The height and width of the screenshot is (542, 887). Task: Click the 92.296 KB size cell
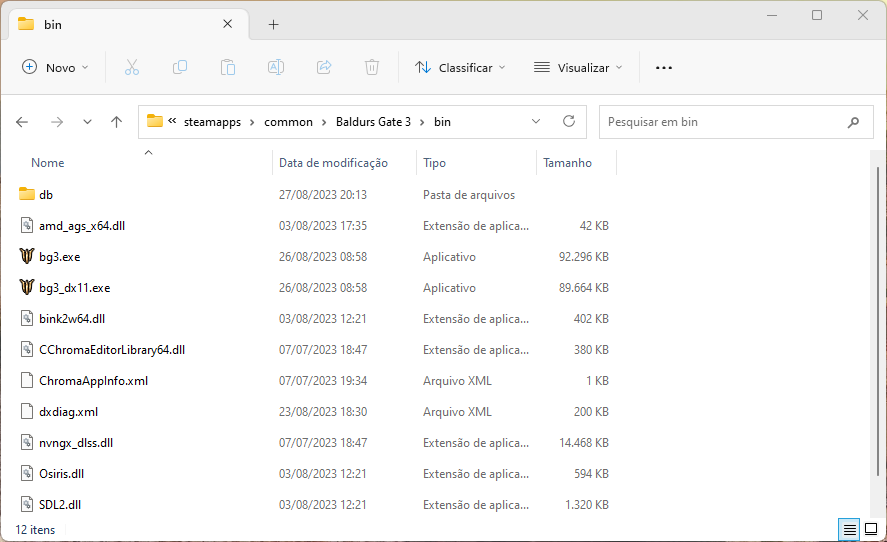click(x=583, y=256)
